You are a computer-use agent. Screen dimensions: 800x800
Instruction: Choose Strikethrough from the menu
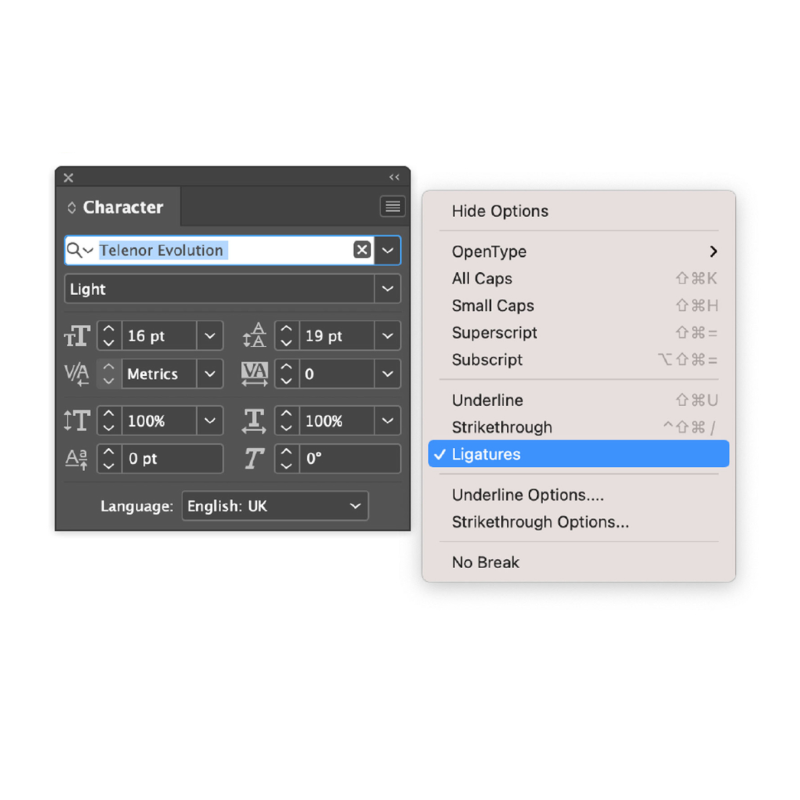point(579,427)
